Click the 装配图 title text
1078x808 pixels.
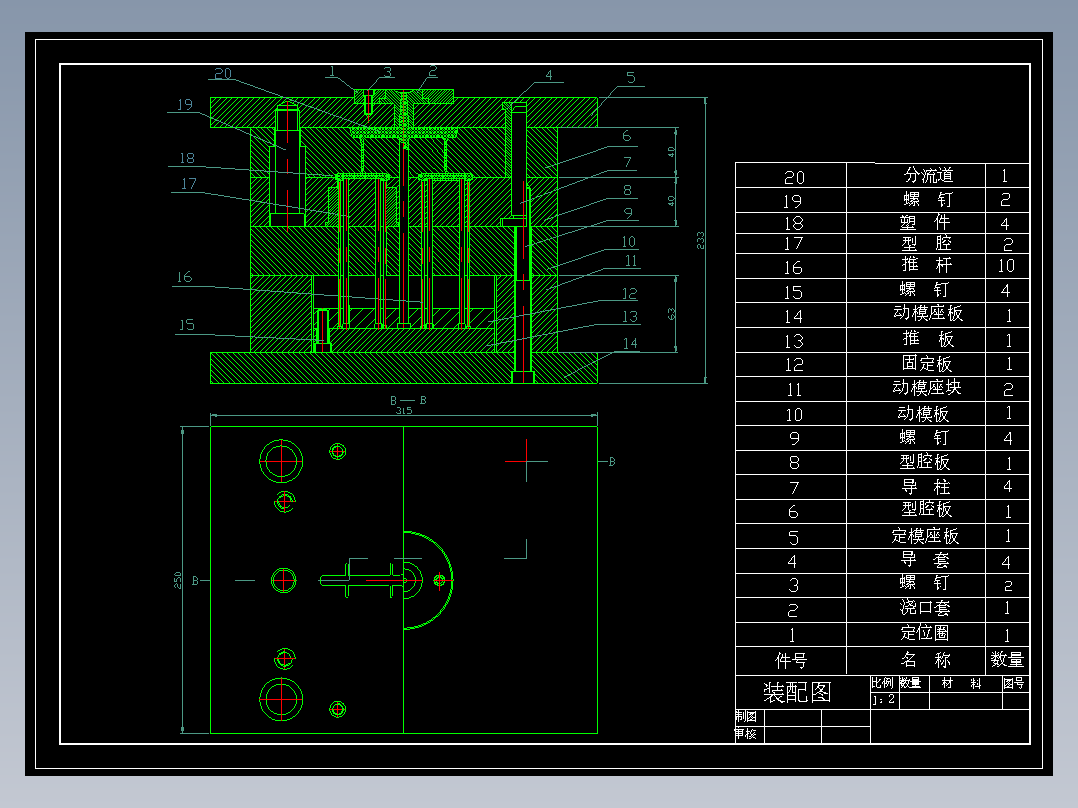coord(797,692)
